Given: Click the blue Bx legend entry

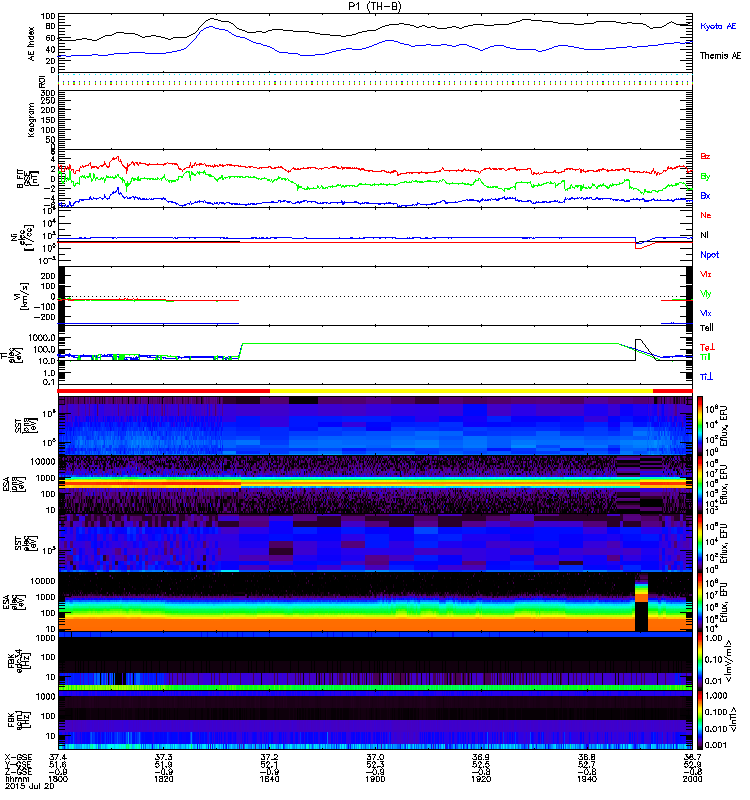Looking at the screenshot, I should tap(705, 195).
